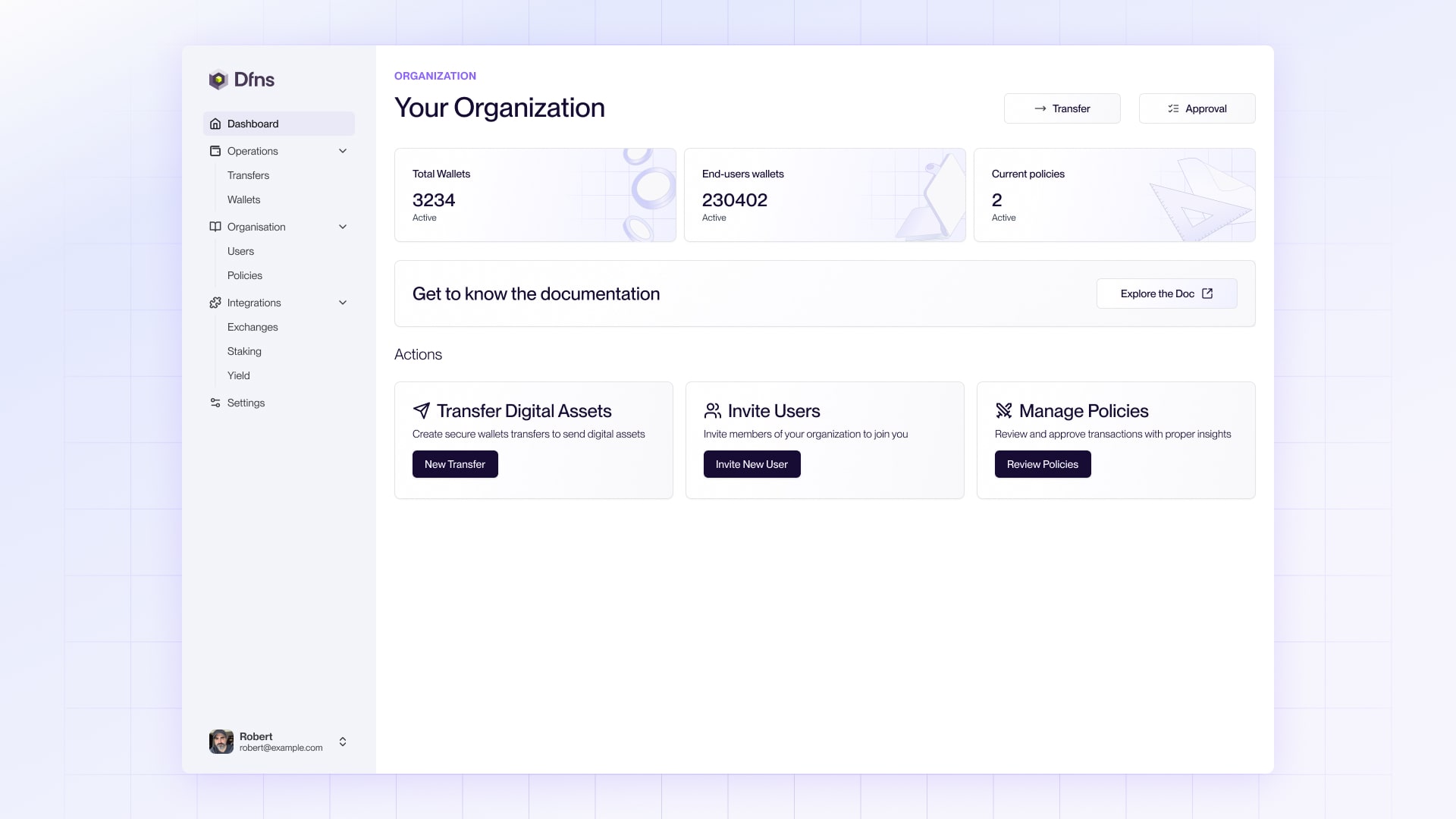Select Staking under Integrations

point(244,351)
